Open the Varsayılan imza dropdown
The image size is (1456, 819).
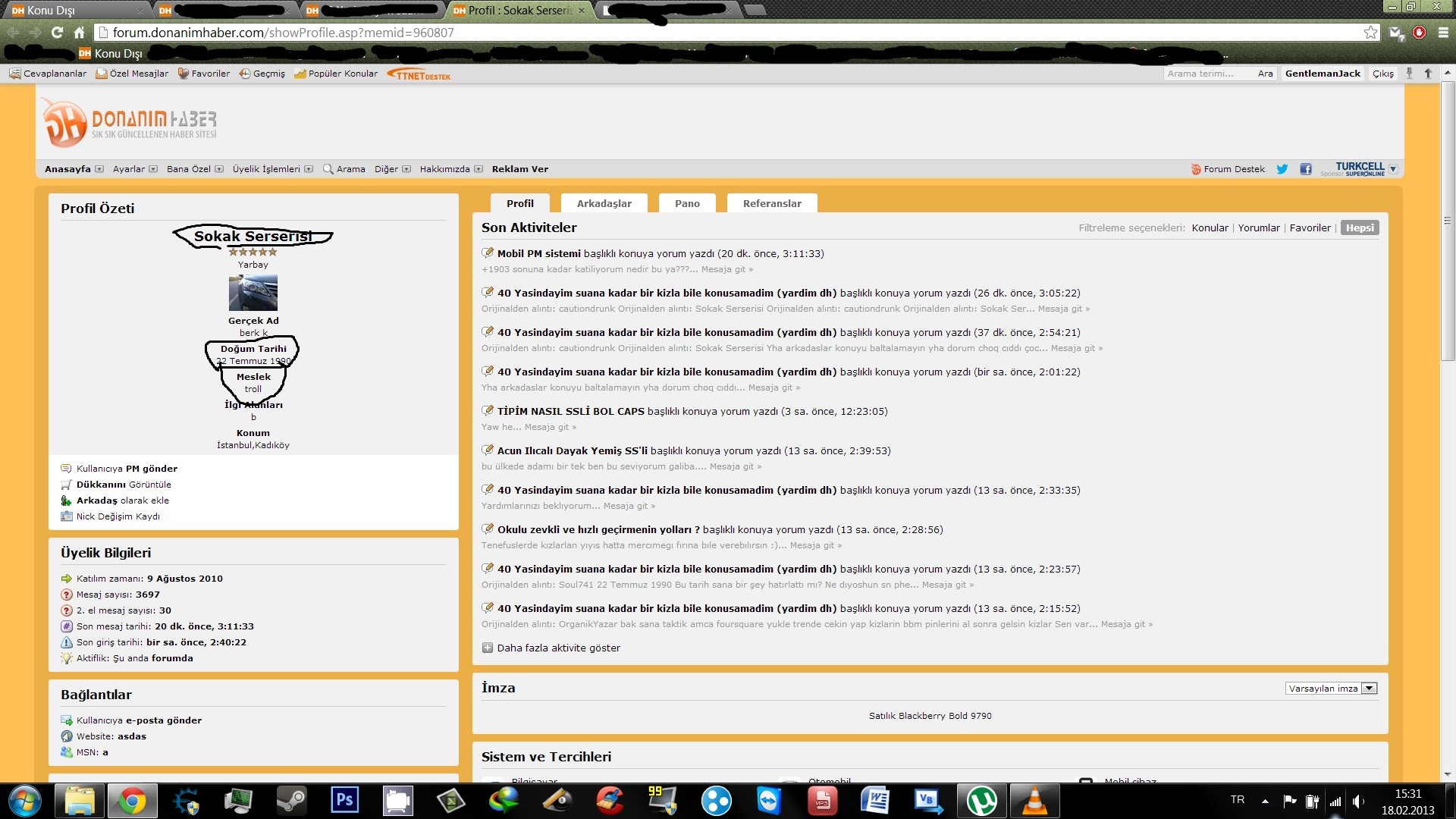click(x=1331, y=689)
